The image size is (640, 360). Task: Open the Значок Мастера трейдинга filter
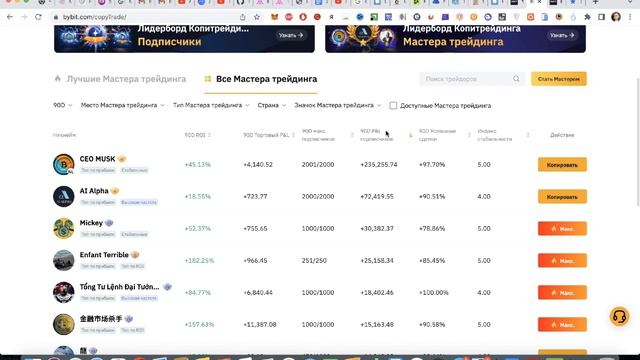(338, 105)
